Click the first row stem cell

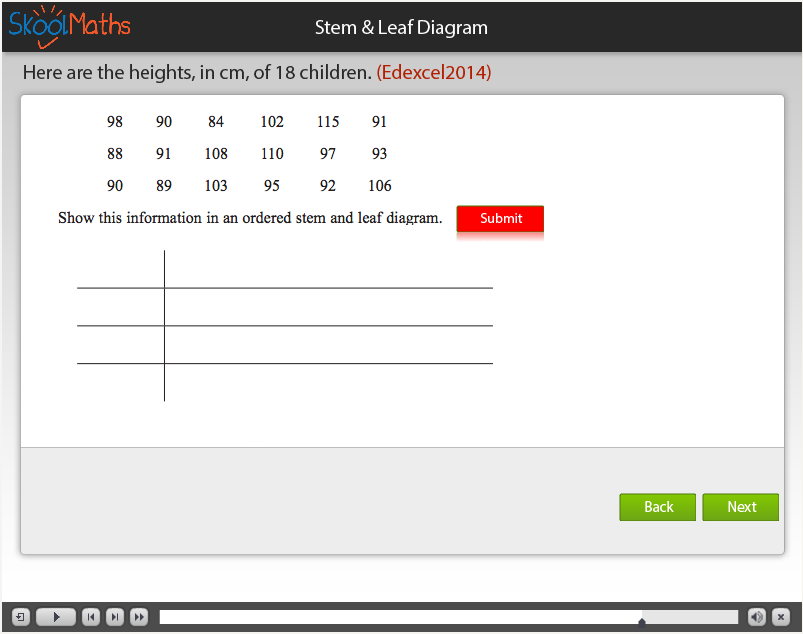(x=120, y=270)
